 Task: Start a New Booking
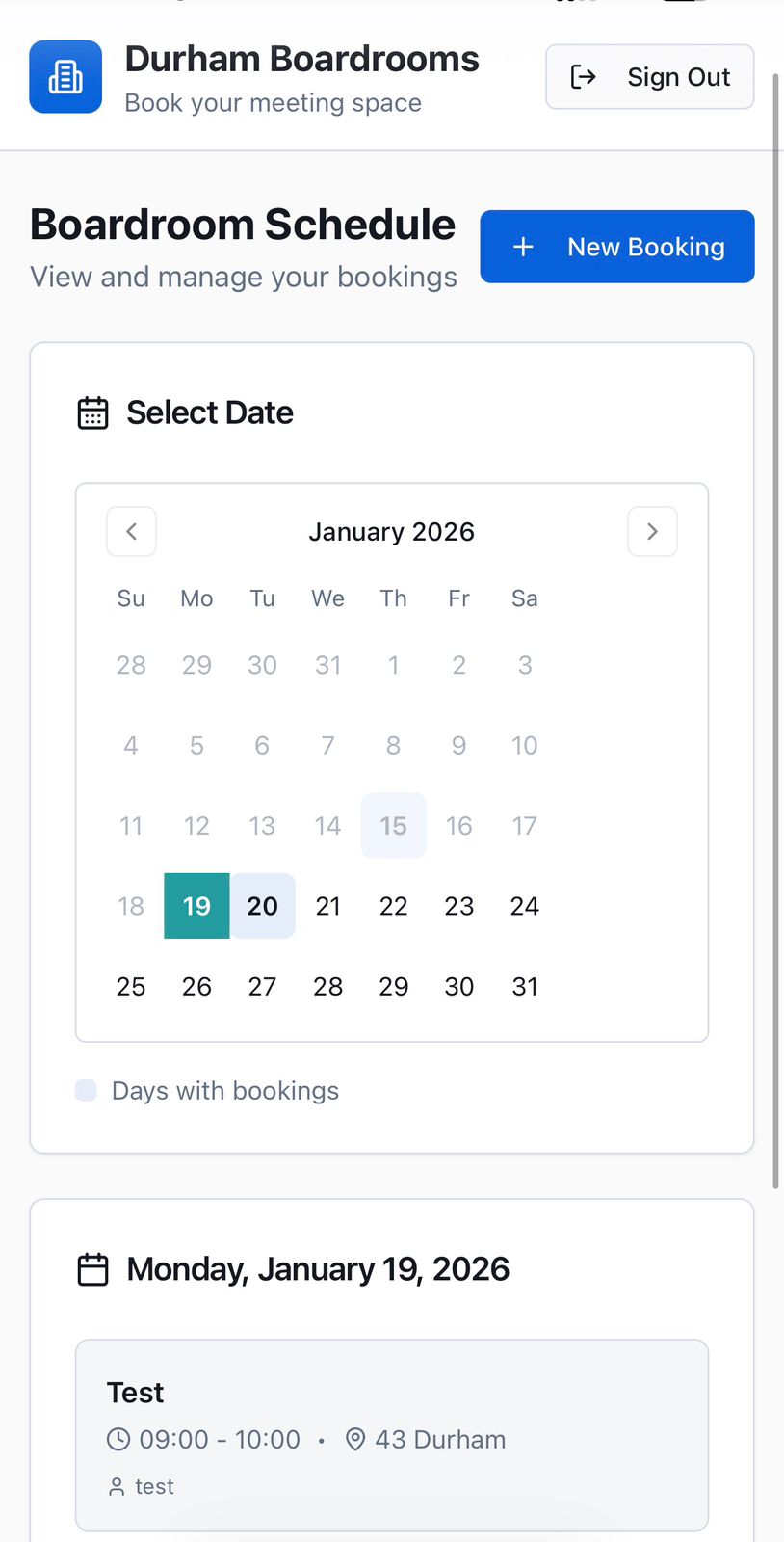617,247
